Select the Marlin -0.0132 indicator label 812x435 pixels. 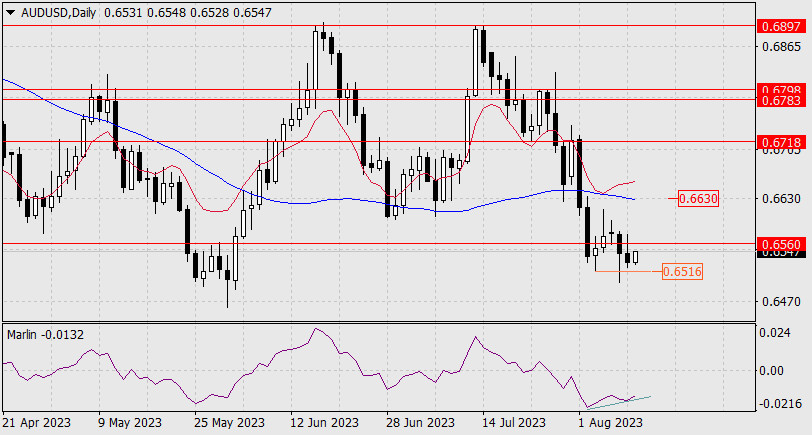(46, 334)
